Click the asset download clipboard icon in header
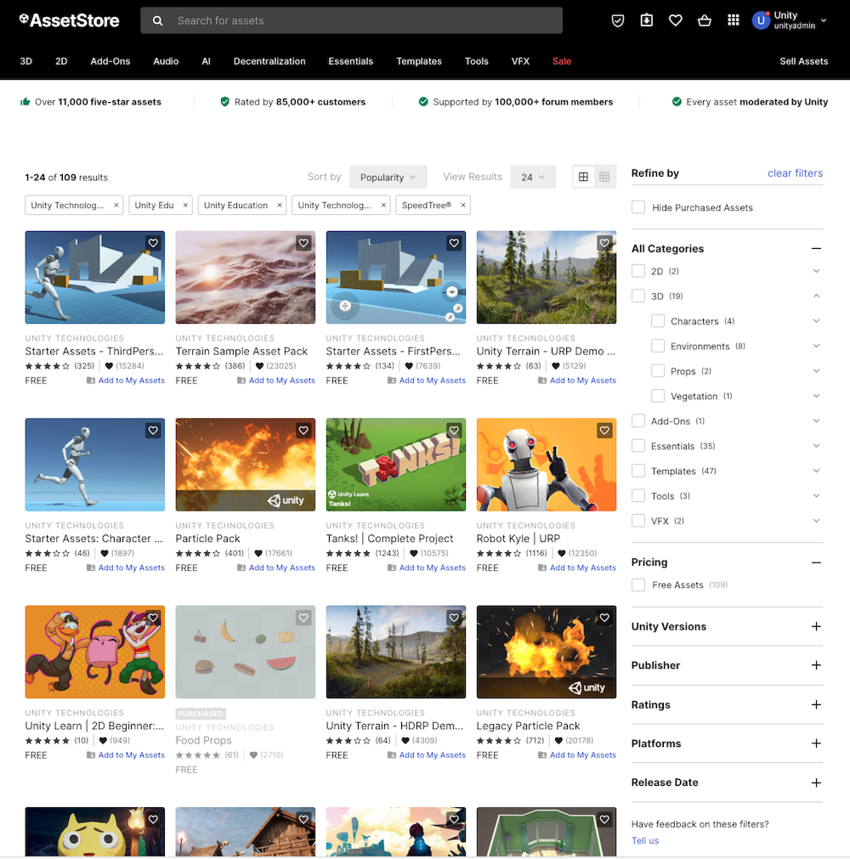850x859 pixels. (646, 20)
